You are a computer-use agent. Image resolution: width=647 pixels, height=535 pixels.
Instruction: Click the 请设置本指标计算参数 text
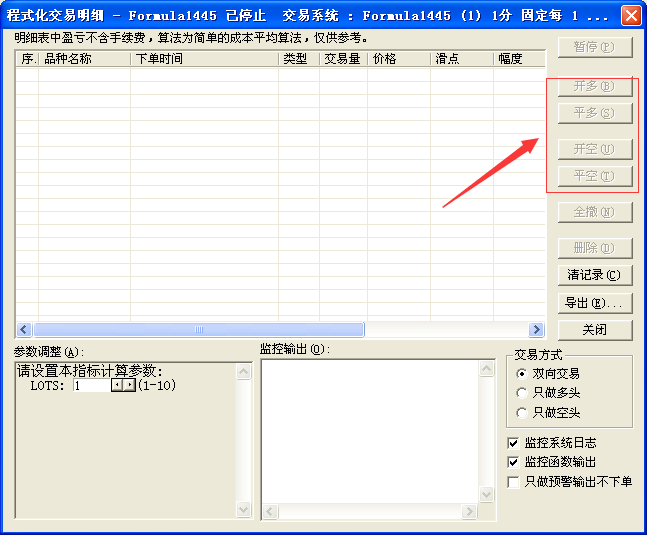click(x=90, y=371)
